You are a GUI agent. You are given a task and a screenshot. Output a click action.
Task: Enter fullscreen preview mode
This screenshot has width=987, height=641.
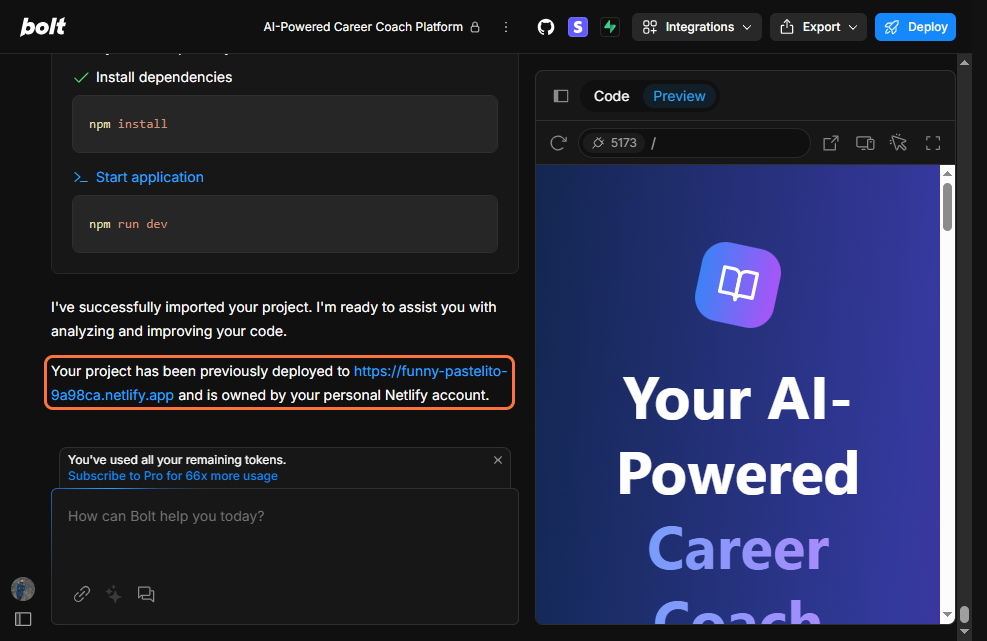coord(933,143)
